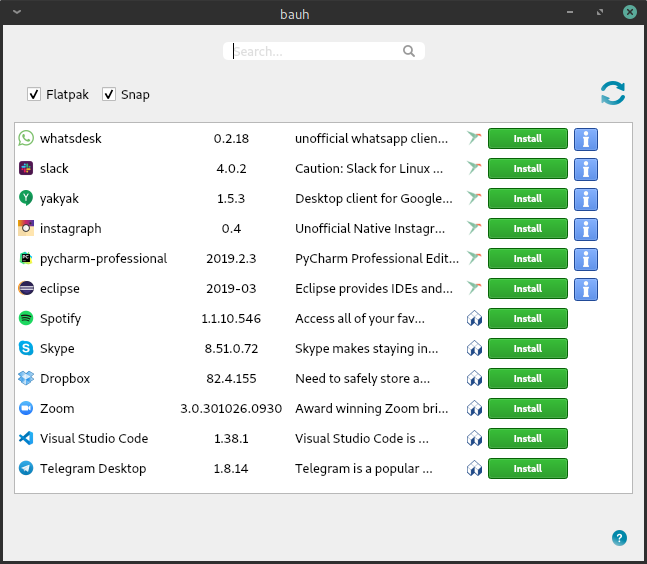647x564 pixels.
Task: Click the eclipse info icon
Action: [x=586, y=289]
